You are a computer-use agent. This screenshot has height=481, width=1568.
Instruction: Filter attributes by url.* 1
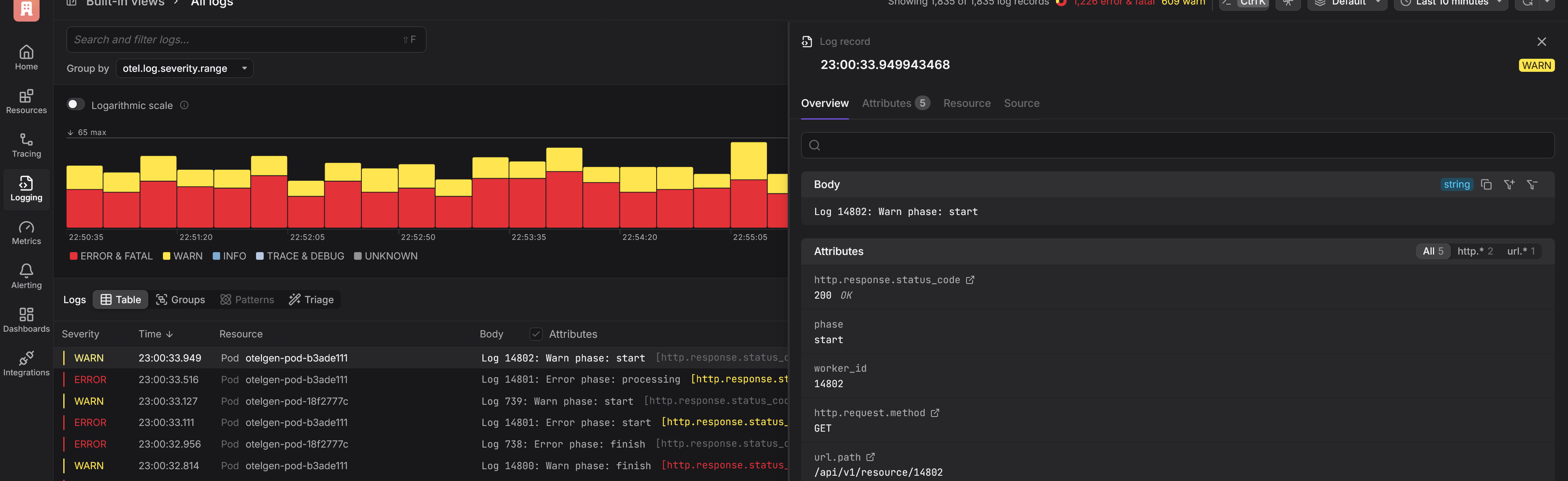pos(1521,251)
